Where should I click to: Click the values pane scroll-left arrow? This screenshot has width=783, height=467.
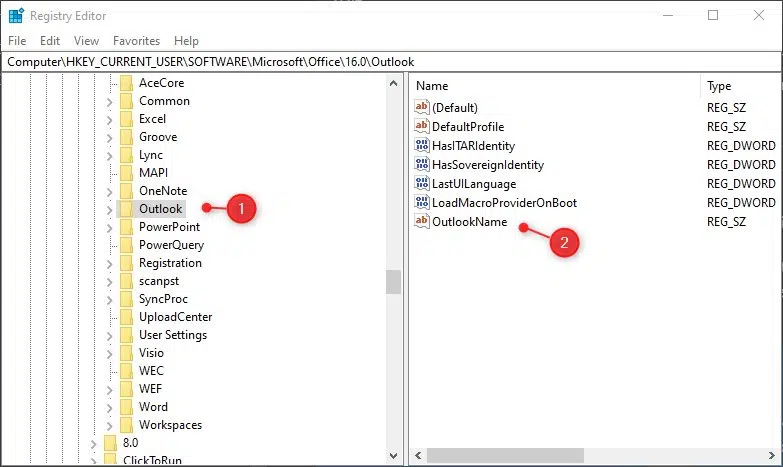tap(418, 455)
